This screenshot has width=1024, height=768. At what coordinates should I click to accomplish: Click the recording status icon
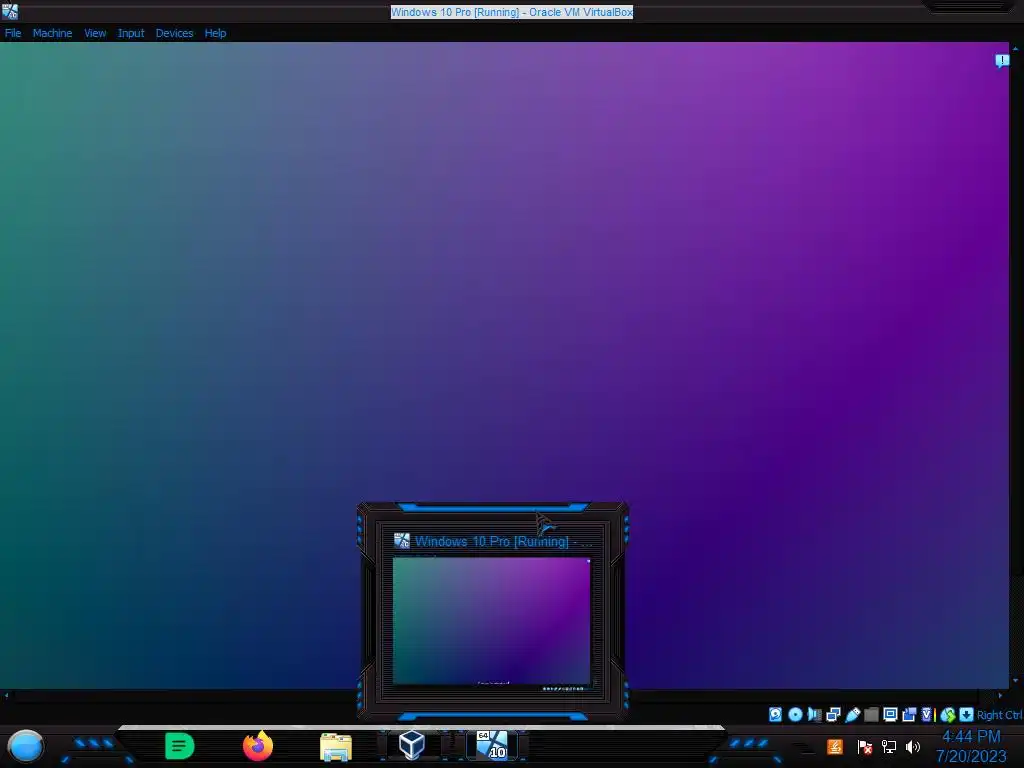909,714
